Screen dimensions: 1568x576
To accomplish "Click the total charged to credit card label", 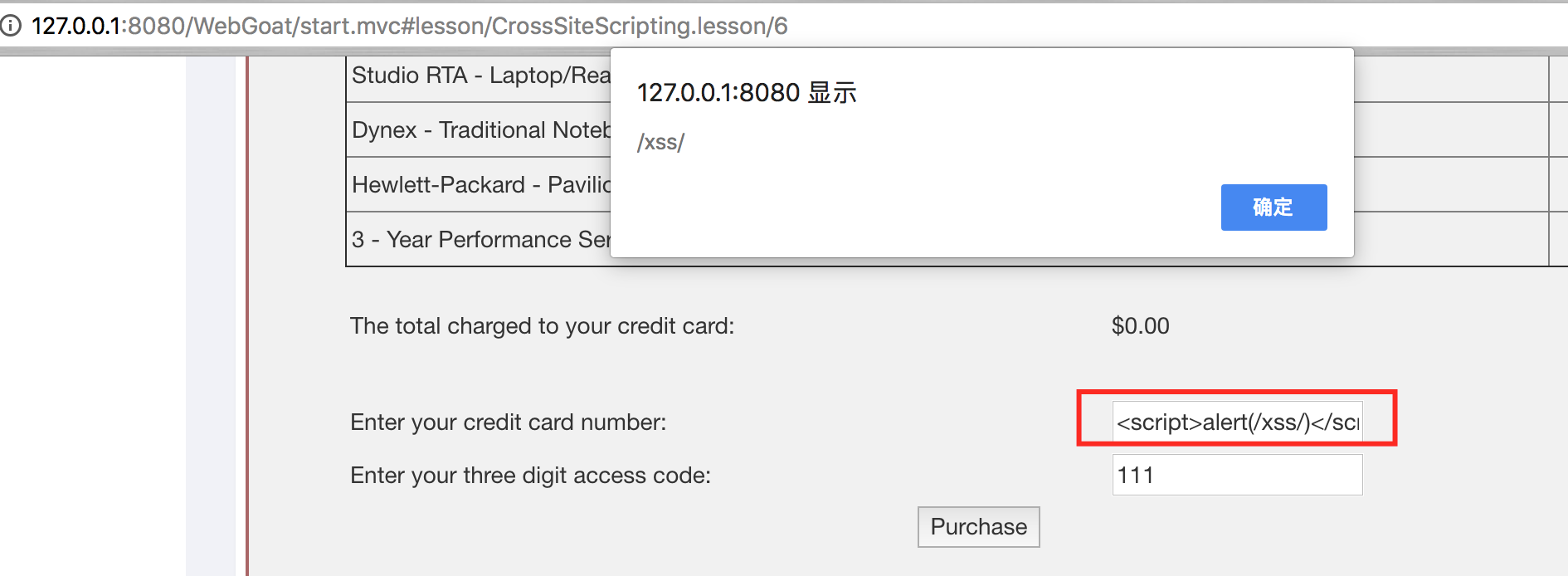I will 542,326.
